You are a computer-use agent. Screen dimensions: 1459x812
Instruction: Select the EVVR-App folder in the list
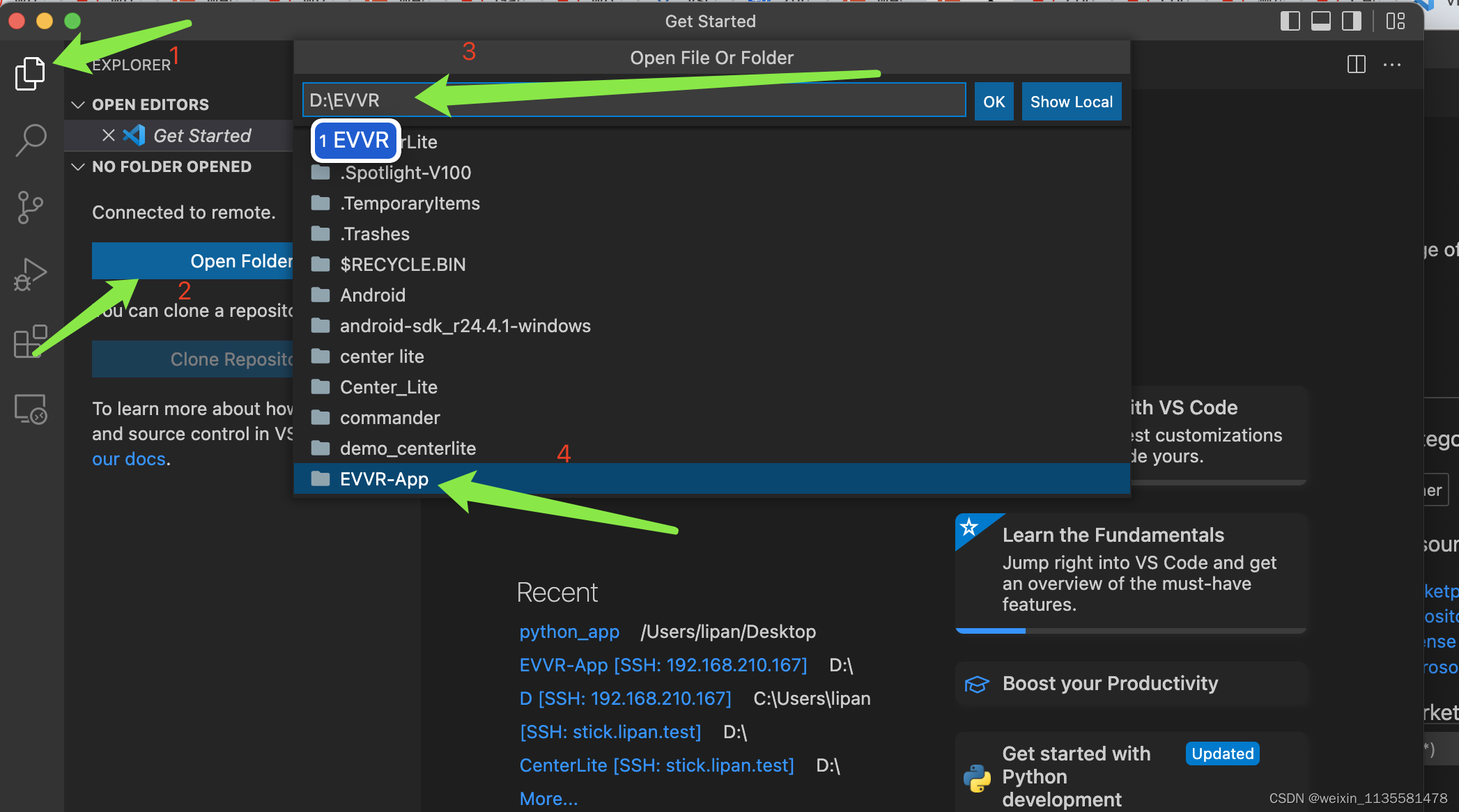(384, 478)
